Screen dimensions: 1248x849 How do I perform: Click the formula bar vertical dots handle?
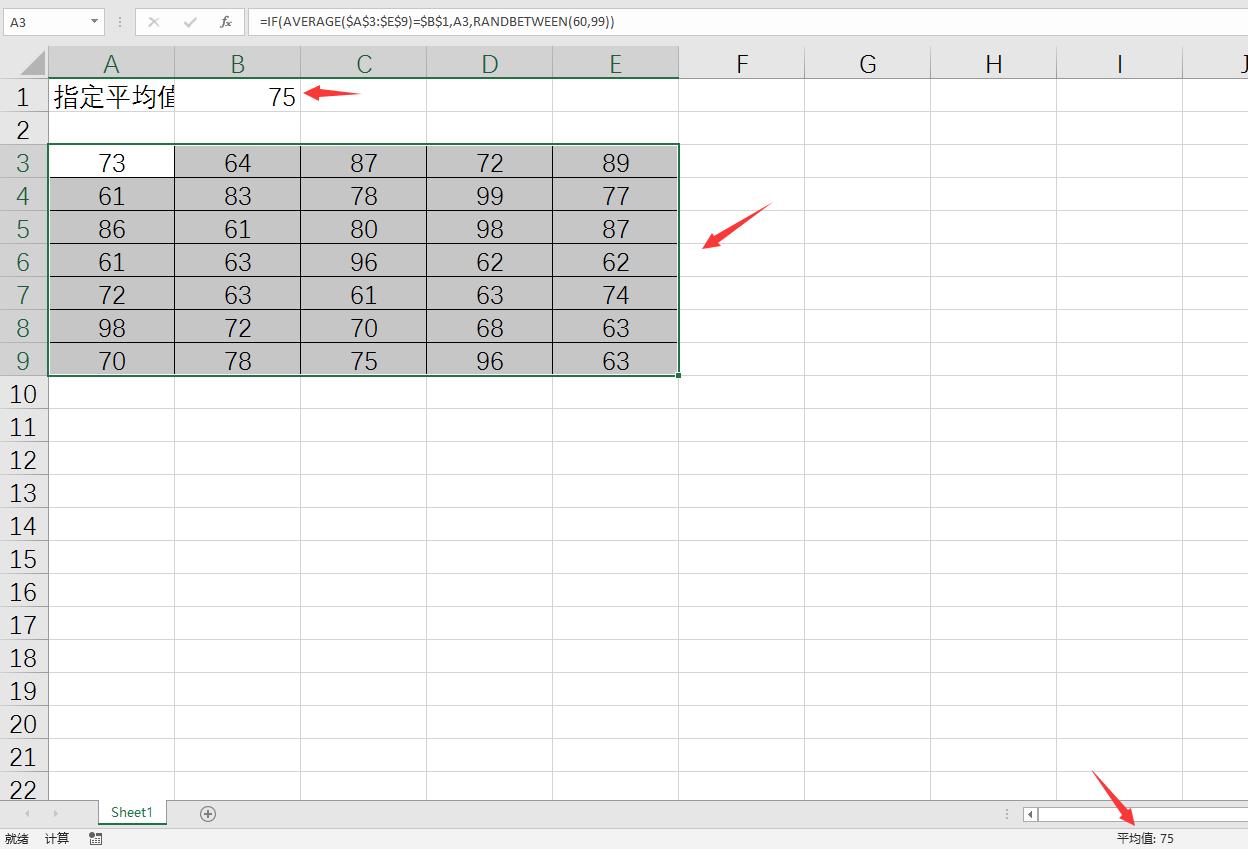(119, 21)
